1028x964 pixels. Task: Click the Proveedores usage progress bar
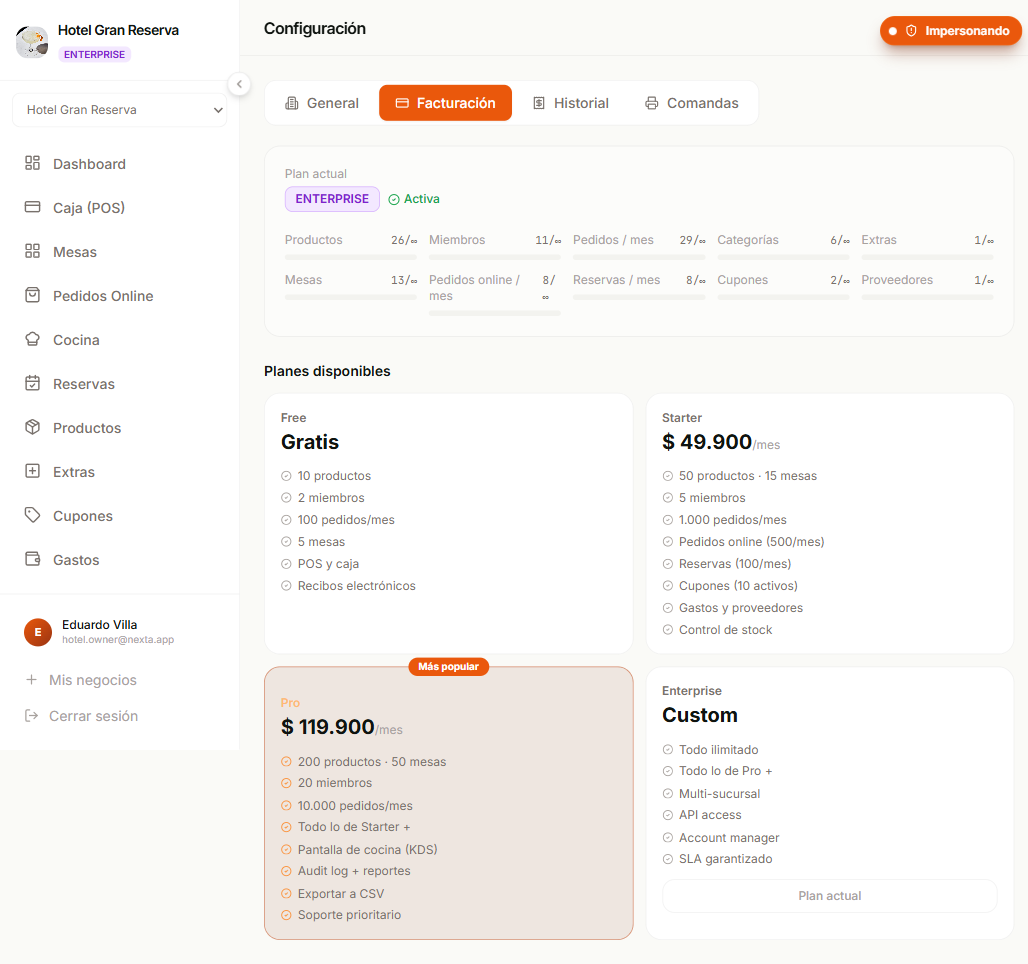(x=927, y=297)
